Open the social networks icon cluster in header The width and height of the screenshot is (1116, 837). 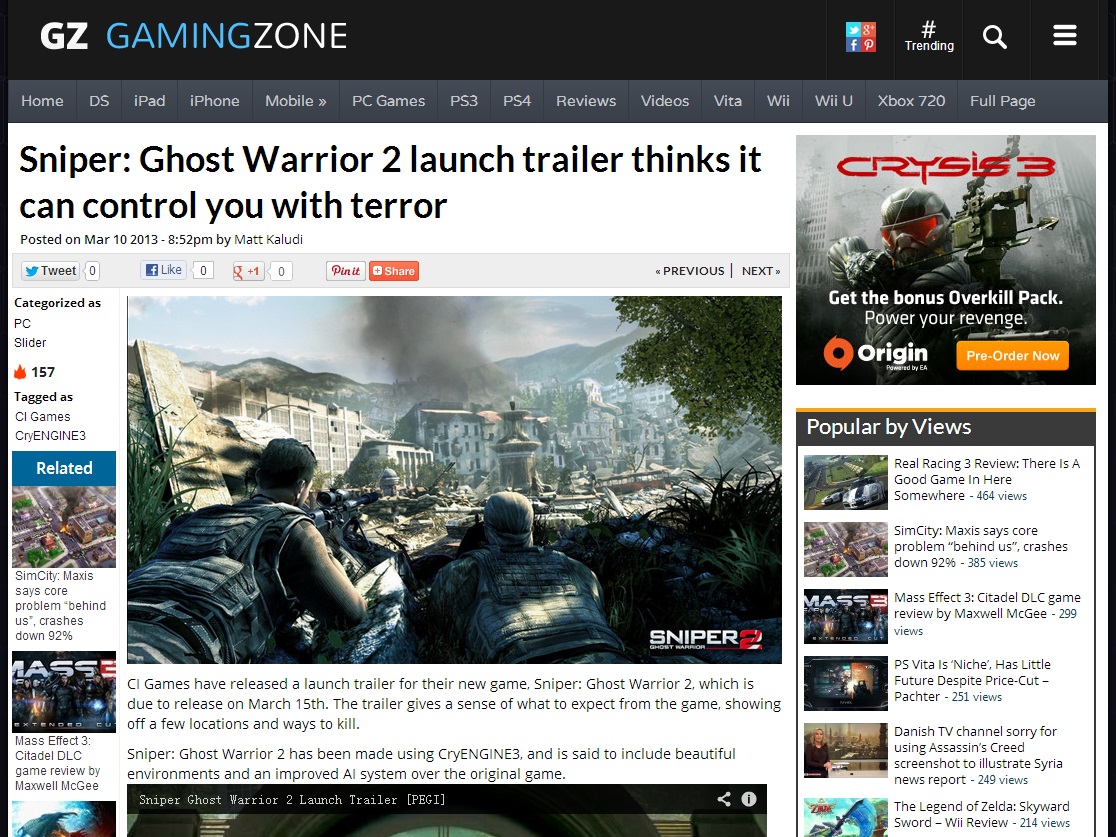click(860, 37)
